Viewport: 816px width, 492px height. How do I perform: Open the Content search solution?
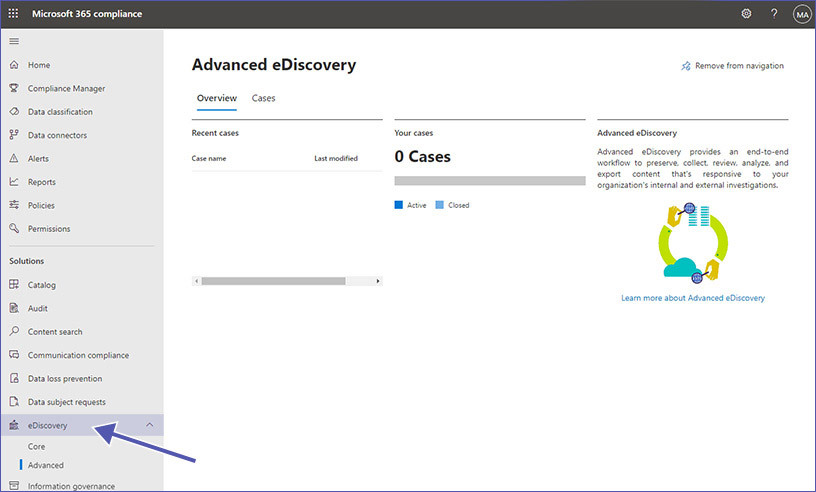55,332
